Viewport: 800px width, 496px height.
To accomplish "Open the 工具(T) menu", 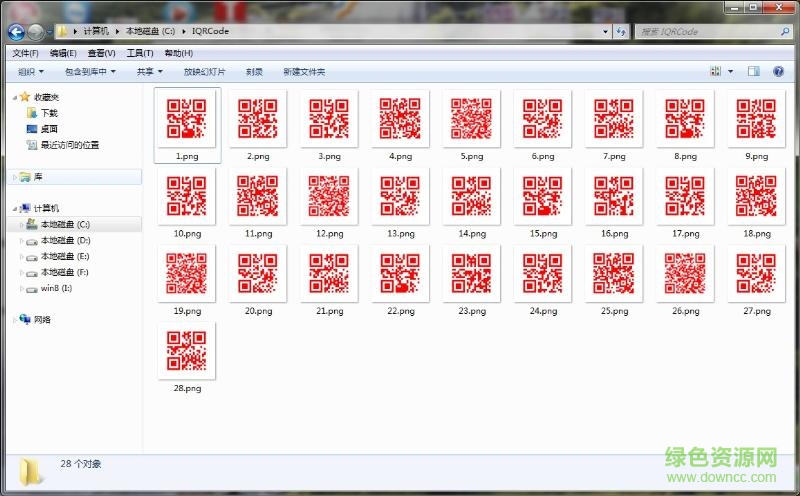I will (x=140, y=53).
